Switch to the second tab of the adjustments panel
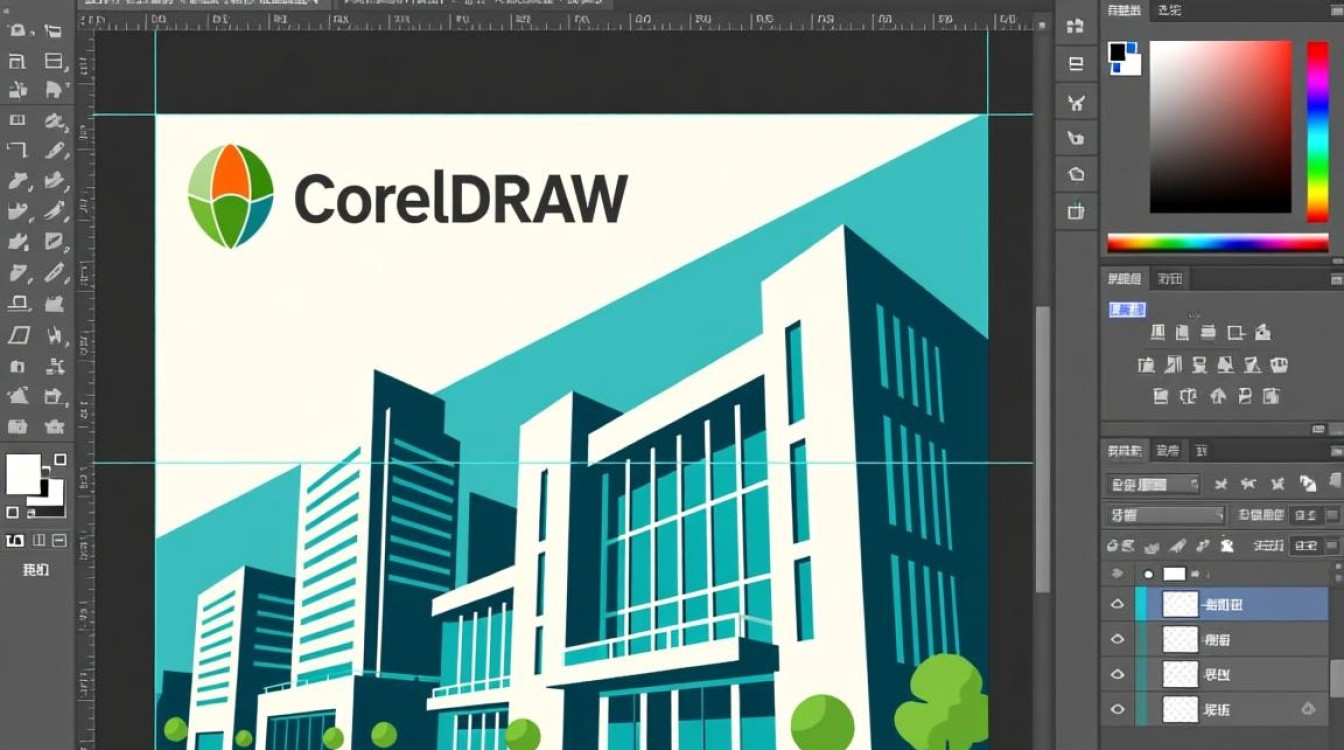The width and height of the screenshot is (1344, 750). coord(1170,279)
